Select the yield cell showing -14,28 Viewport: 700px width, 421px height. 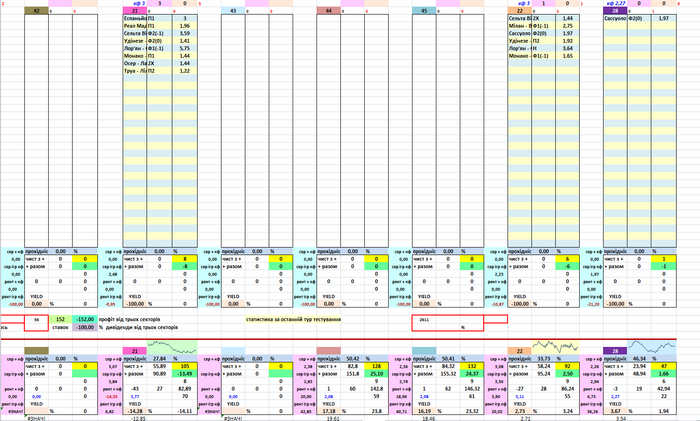coord(135,411)
